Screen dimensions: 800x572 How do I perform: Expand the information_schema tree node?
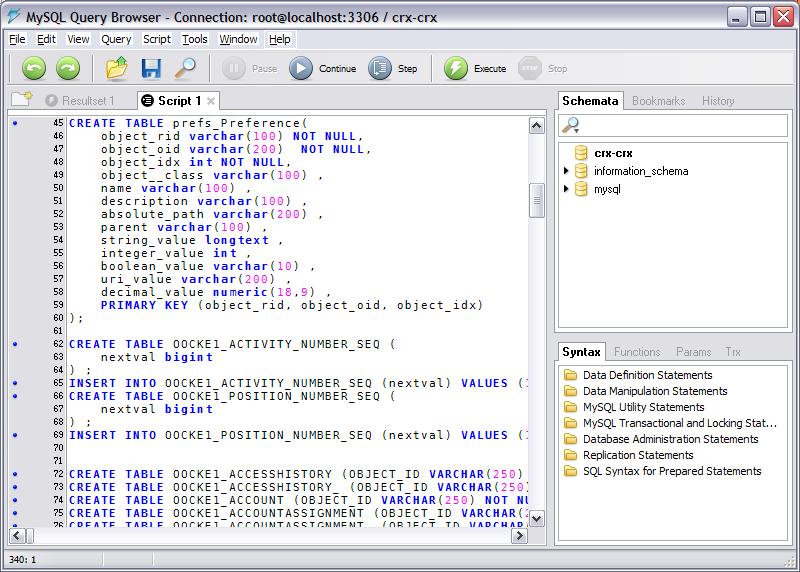pos(566,171)
